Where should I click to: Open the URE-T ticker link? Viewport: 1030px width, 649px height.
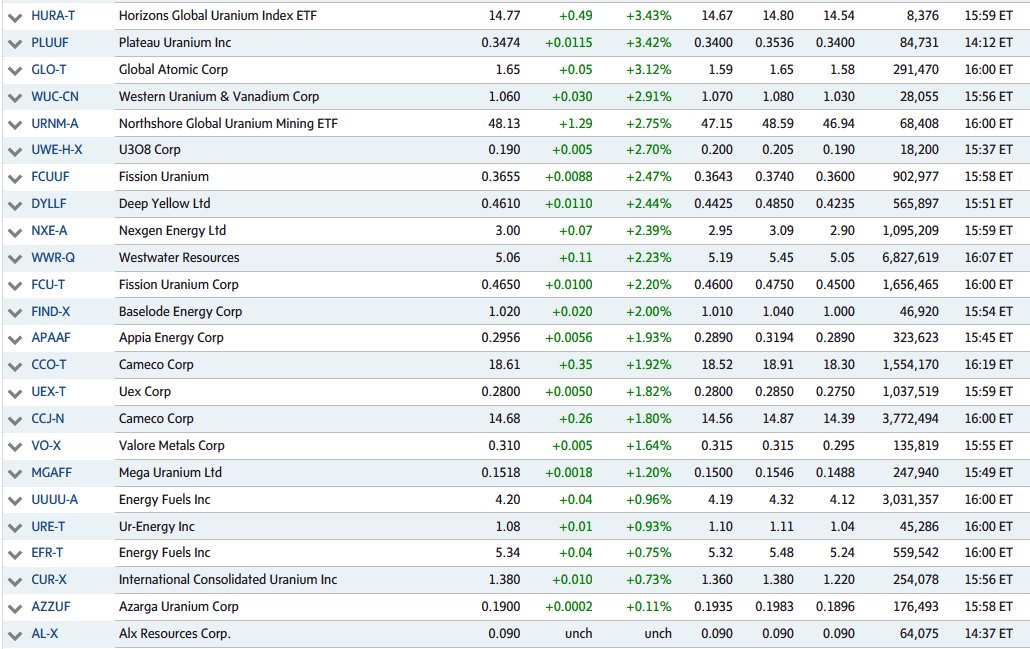click(x=48, y=526)
